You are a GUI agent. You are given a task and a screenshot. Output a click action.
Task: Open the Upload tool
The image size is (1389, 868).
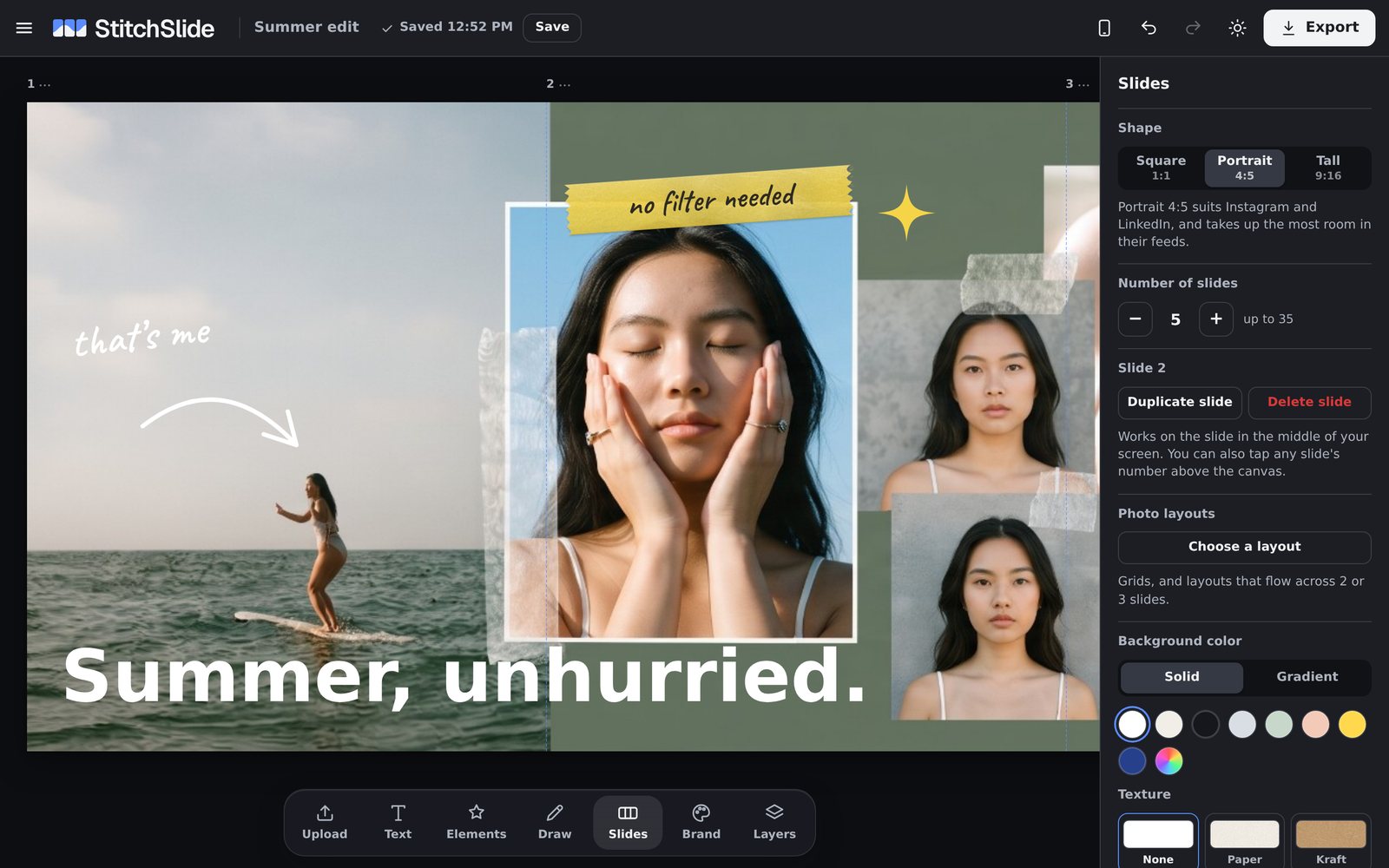[x=325, y=823]
